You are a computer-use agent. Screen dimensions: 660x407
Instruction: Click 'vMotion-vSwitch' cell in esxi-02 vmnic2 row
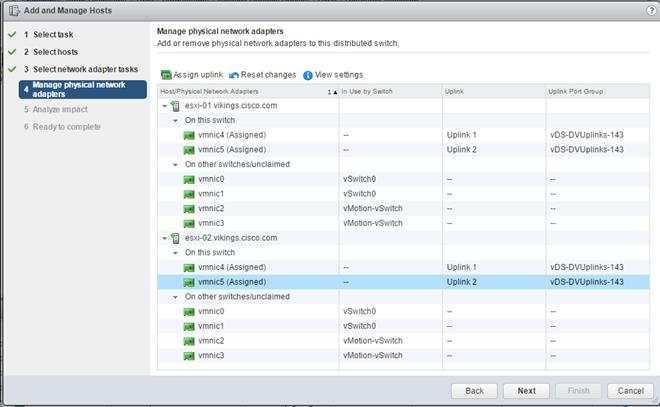click(x=373, y=341)
